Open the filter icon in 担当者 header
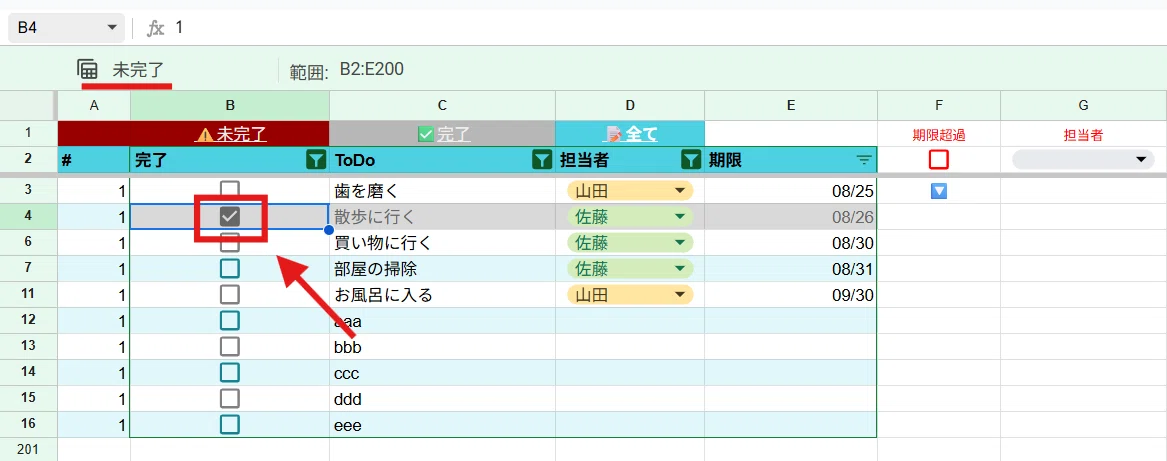1167x461 pixels. [691, 159]
